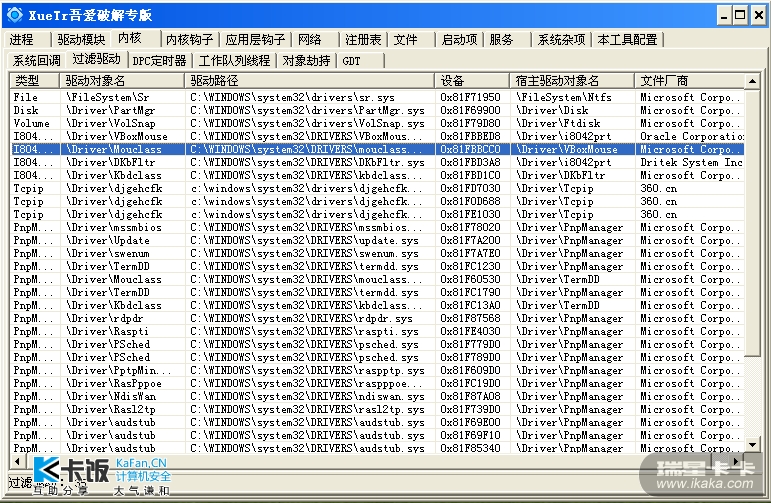Click the vertical scrollbar down arrow
Screen dimensions: 771x503
click(752, 445)
